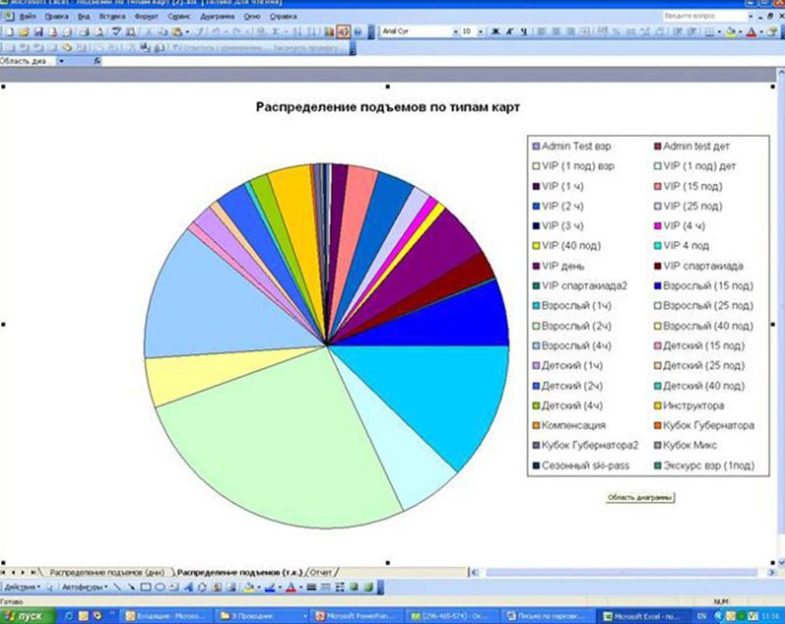Click the fill color bucket in formatting toolbar

(x=730, y=32)
